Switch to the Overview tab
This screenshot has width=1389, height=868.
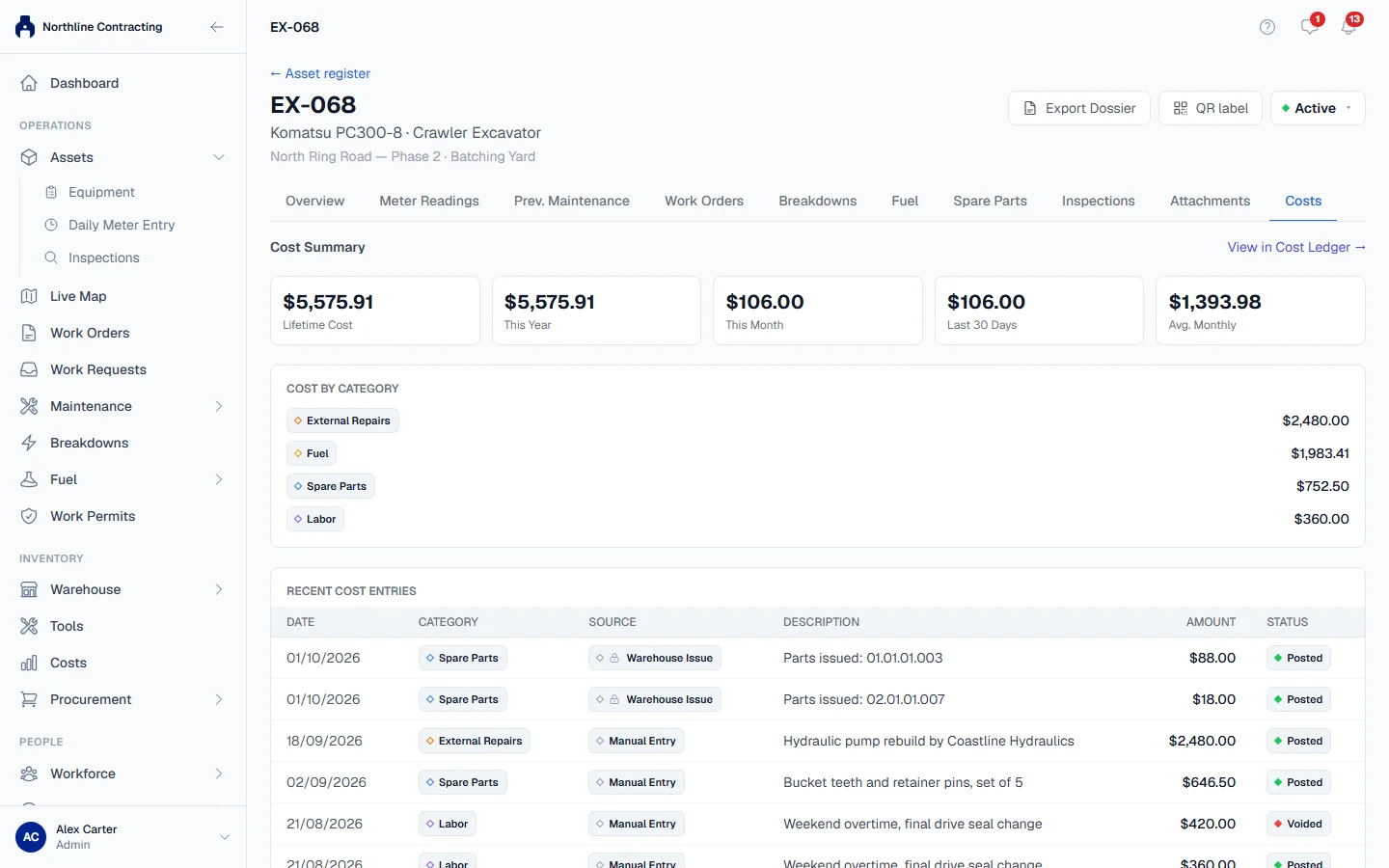pos(314,201)
